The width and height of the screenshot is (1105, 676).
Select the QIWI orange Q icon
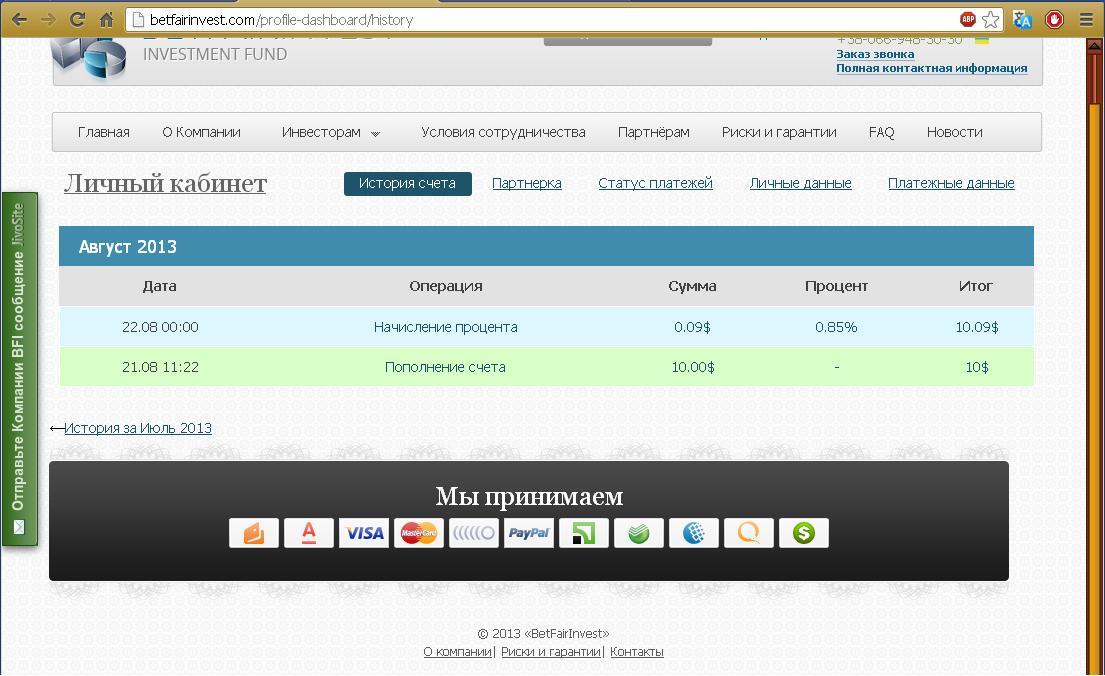(x=748, y=533)
